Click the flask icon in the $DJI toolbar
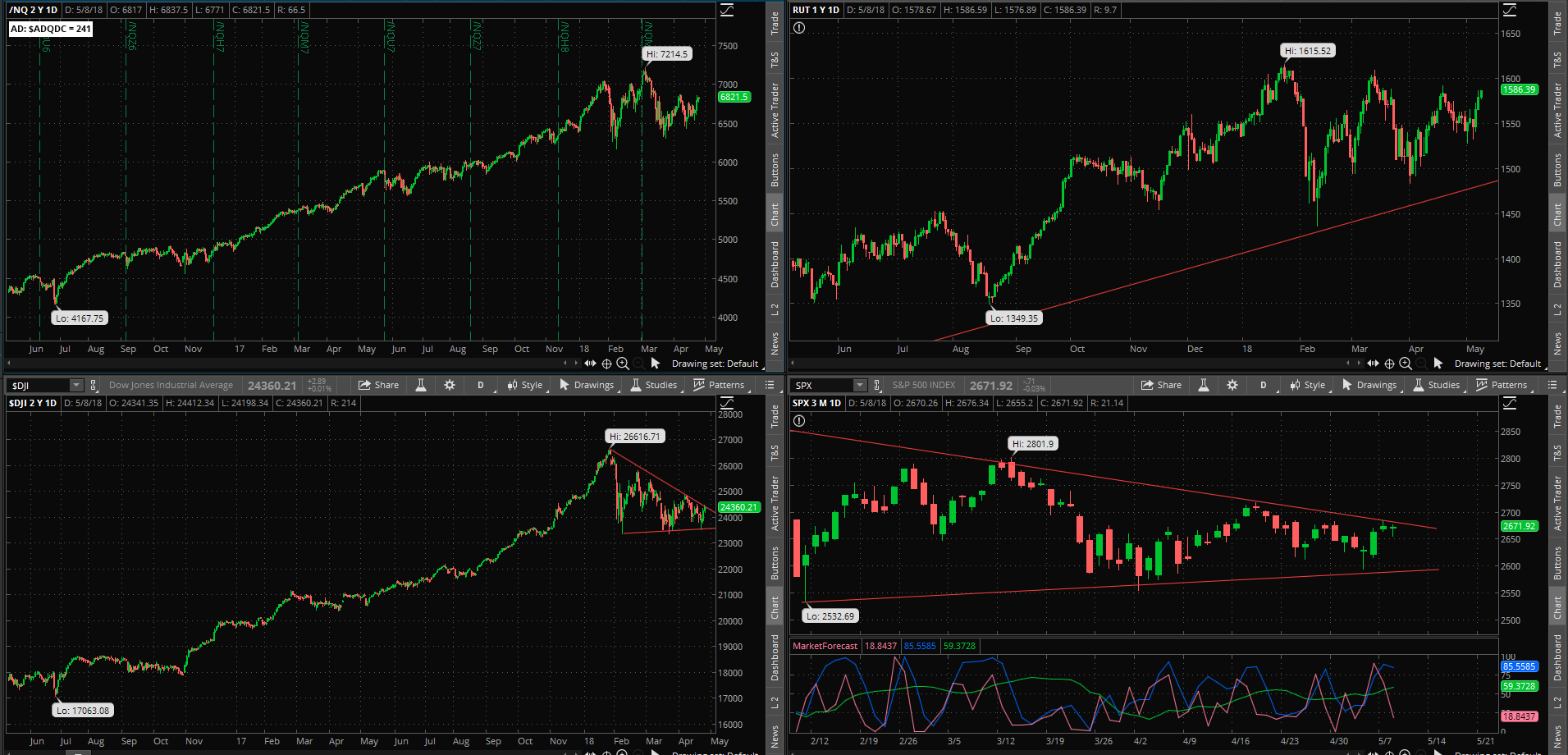 [x=421, y=385]
